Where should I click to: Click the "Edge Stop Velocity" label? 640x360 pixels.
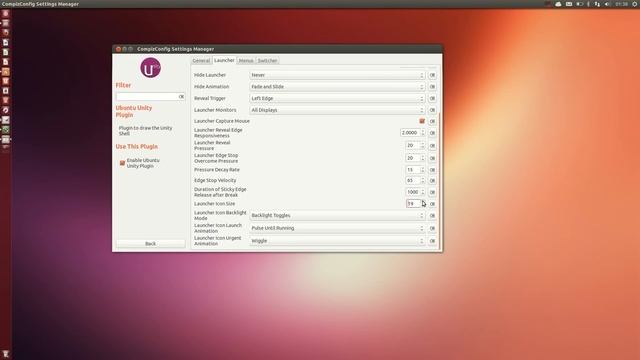pyautogui.click(x=215, y=180)
